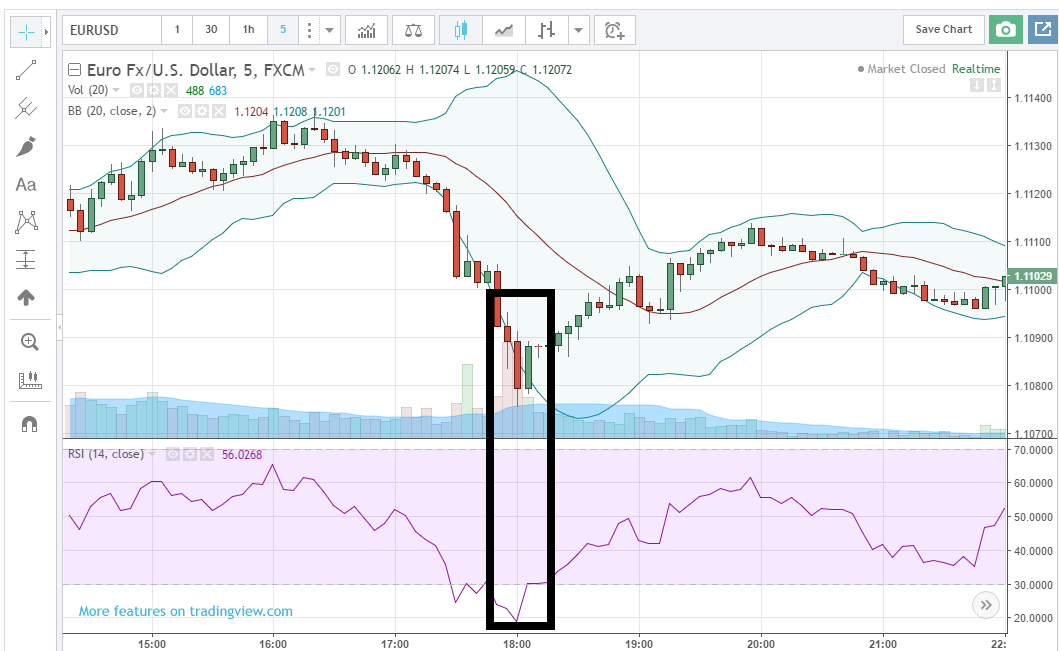Image resolution: width=1059 pixels, height=651 pixels.
Task: Hide the Vol (20) indicator via eye icon
Action: click(x=137, y=90)
